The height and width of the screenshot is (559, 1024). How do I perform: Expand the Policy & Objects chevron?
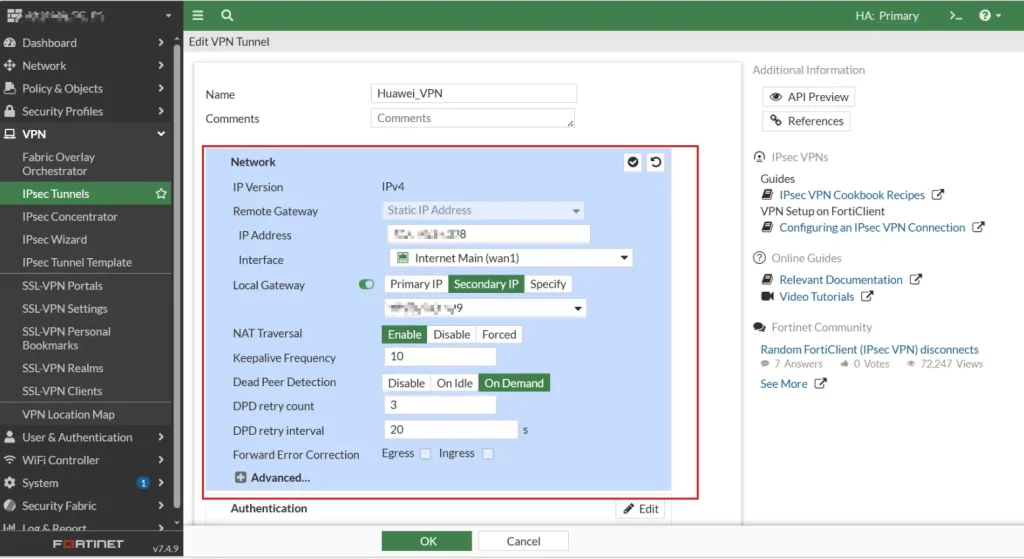click(x=161, y=88)
